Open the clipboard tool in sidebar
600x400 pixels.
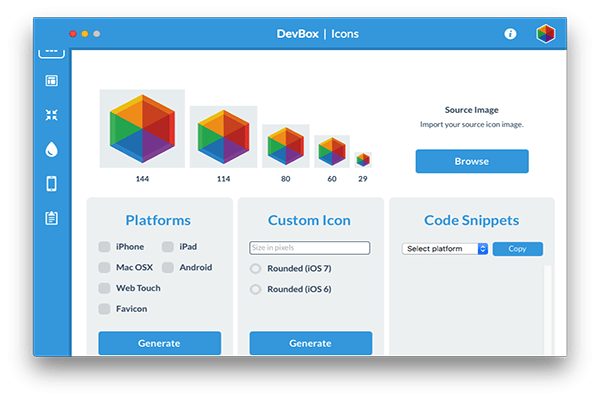tap(52, 218)
